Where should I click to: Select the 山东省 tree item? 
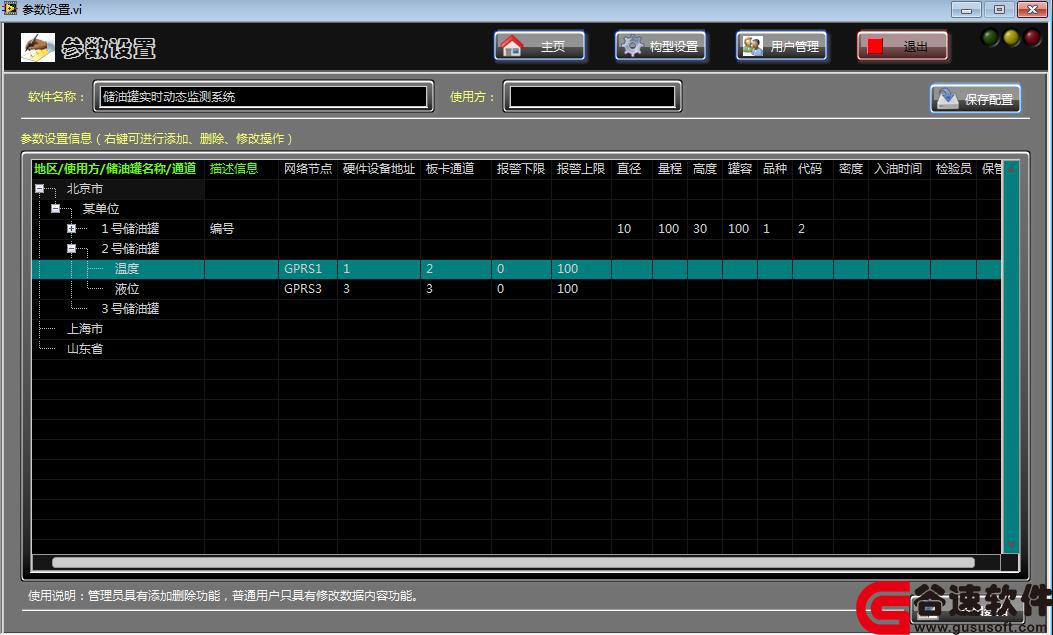pos(85,349)
